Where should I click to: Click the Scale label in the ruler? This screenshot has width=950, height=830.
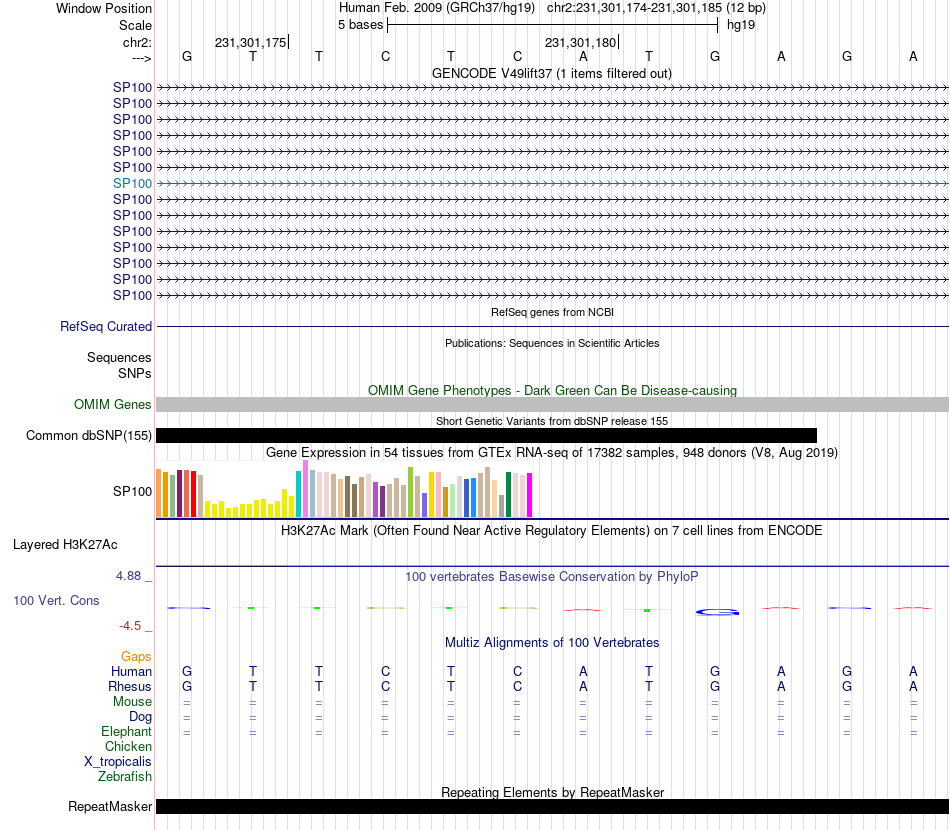pyautogui.click(x=135, y=25)
